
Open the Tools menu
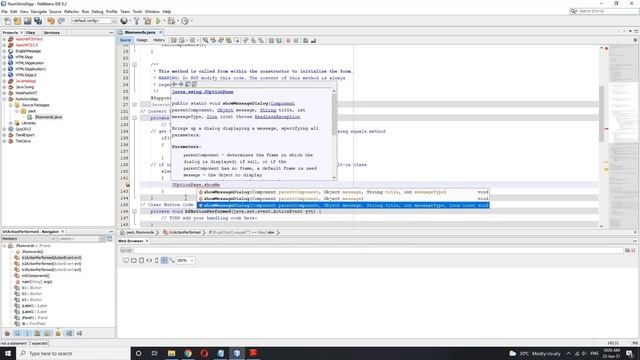tap(137, 11)
